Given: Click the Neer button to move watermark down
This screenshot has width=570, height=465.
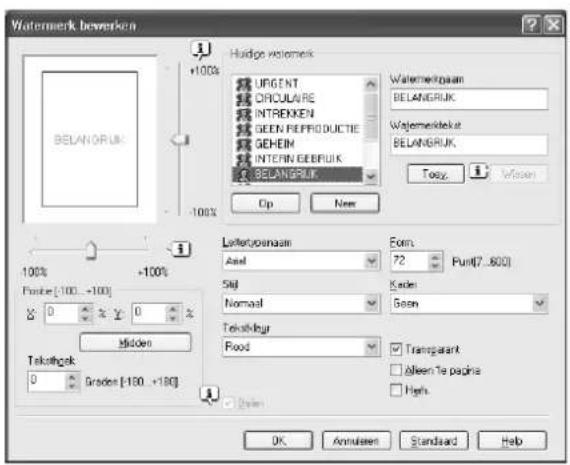Looking at the screenshot, I should pos(345,203).
